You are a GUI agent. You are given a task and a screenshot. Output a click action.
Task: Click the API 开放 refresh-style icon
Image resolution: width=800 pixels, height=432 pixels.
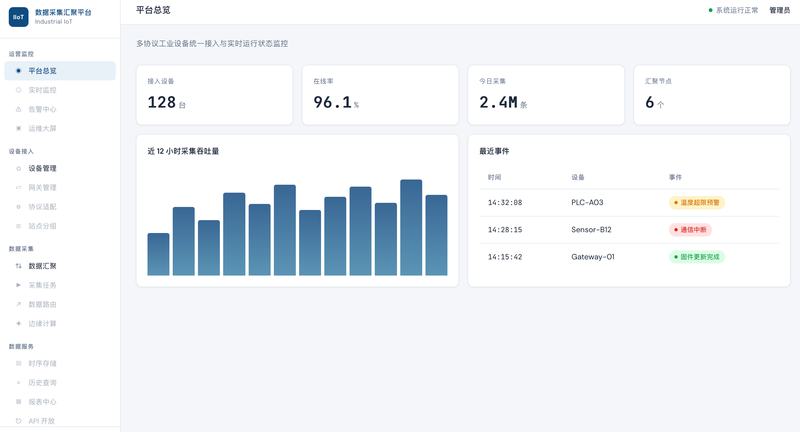coord(18,421)
